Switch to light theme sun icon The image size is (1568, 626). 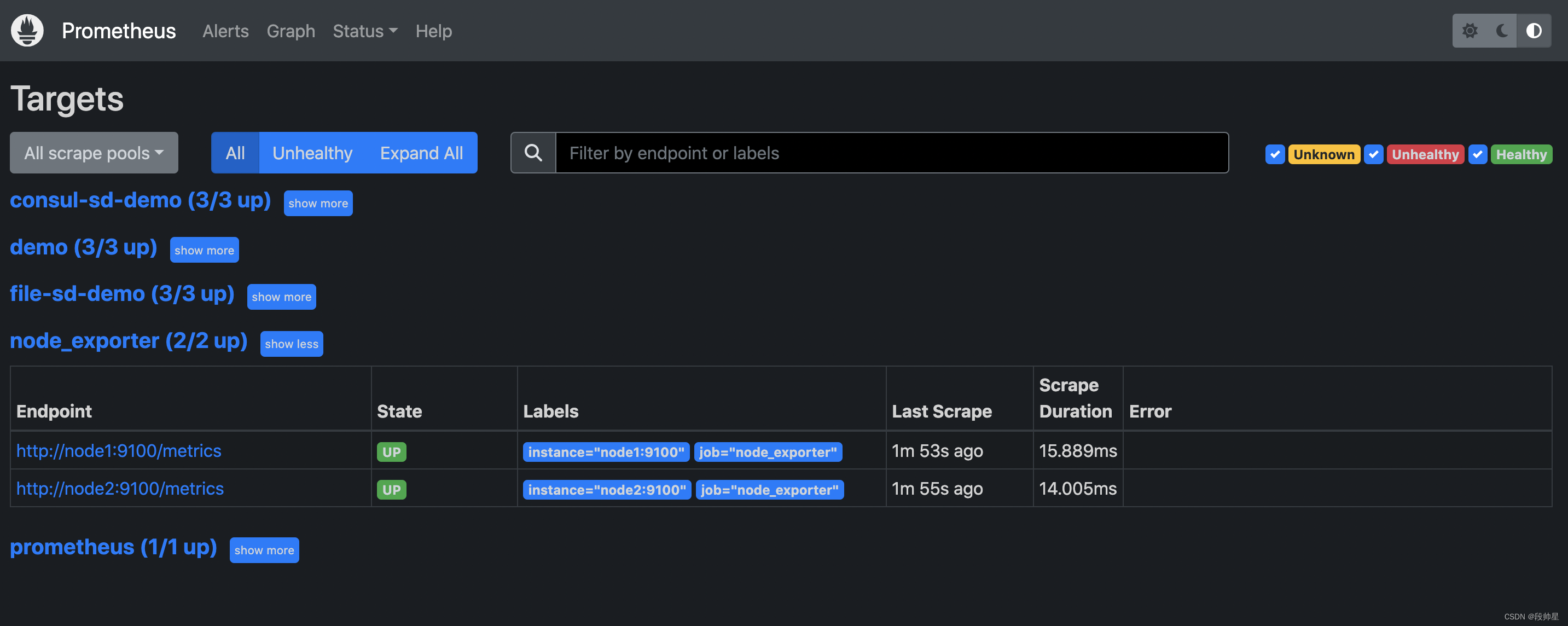pyautogui.click(x=1470, y=31)
